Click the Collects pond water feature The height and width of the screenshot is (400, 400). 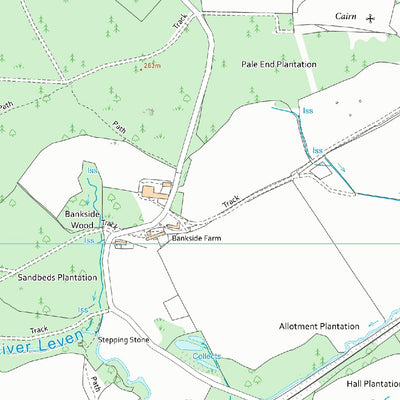(188, 344)
